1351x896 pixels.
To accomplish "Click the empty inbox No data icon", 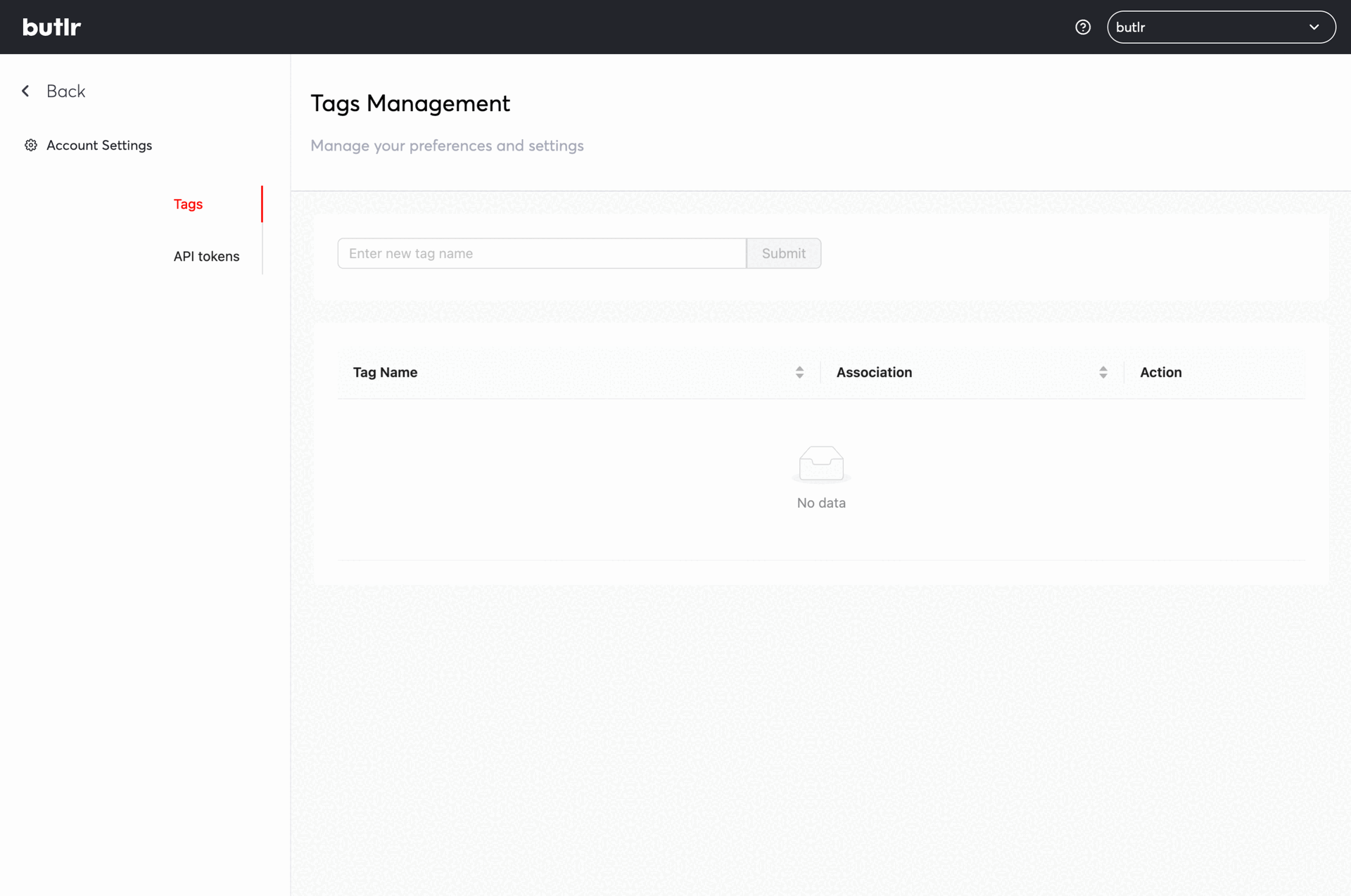I will [x=821, y=464].
